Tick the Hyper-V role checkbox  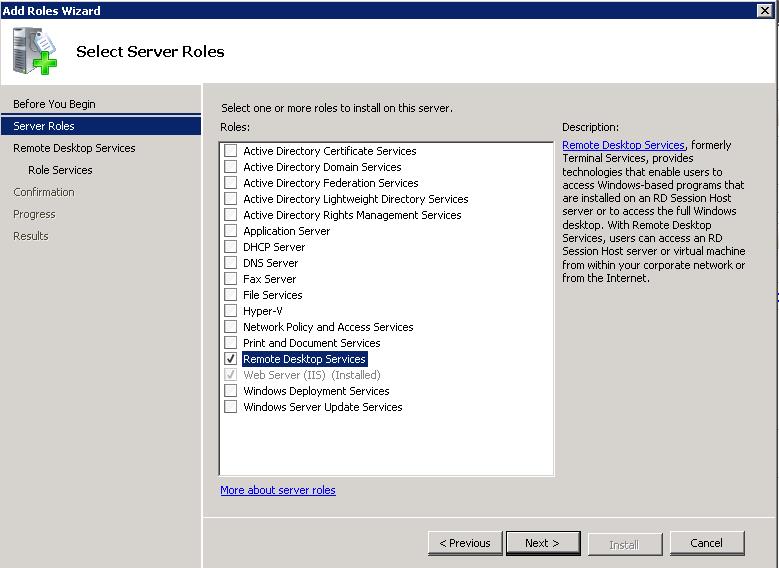231,311
